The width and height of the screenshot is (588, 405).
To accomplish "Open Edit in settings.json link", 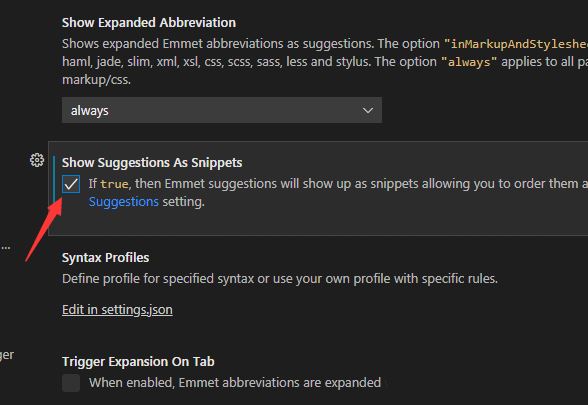I will pyautogui.click(x=117, y=310).
